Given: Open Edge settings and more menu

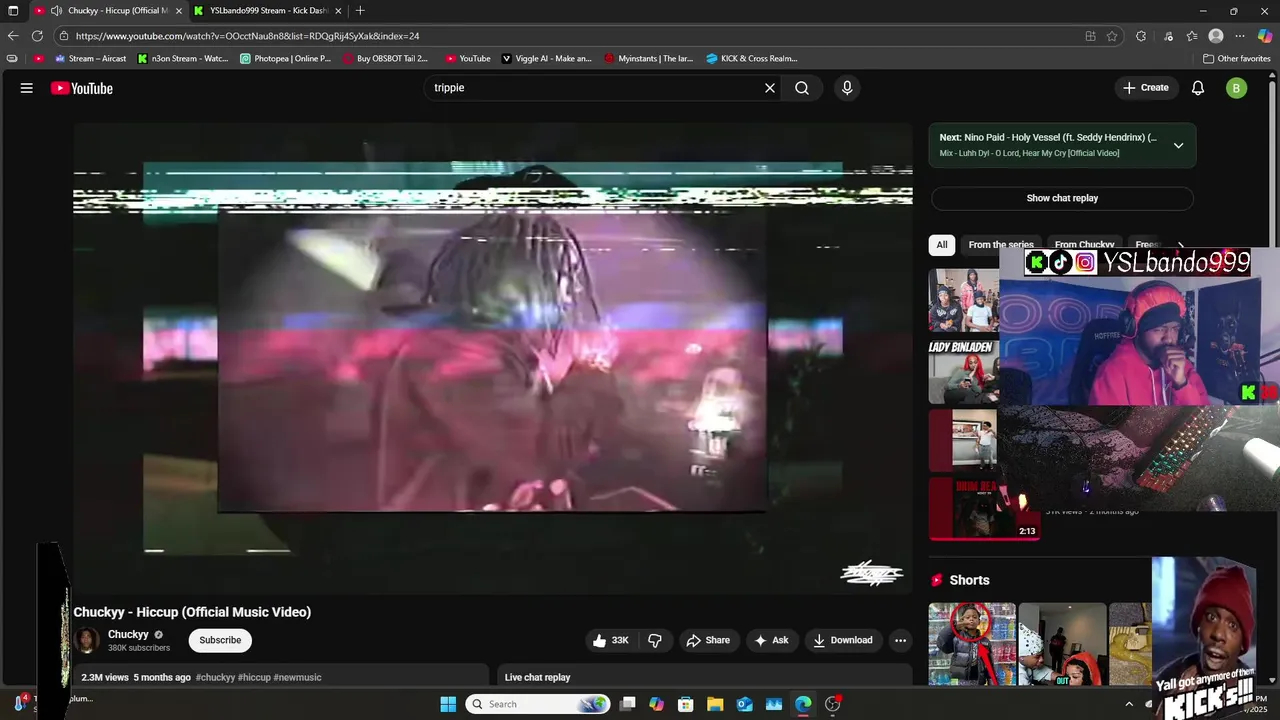Looking at the screenshot, I should tap(1240, 36).
